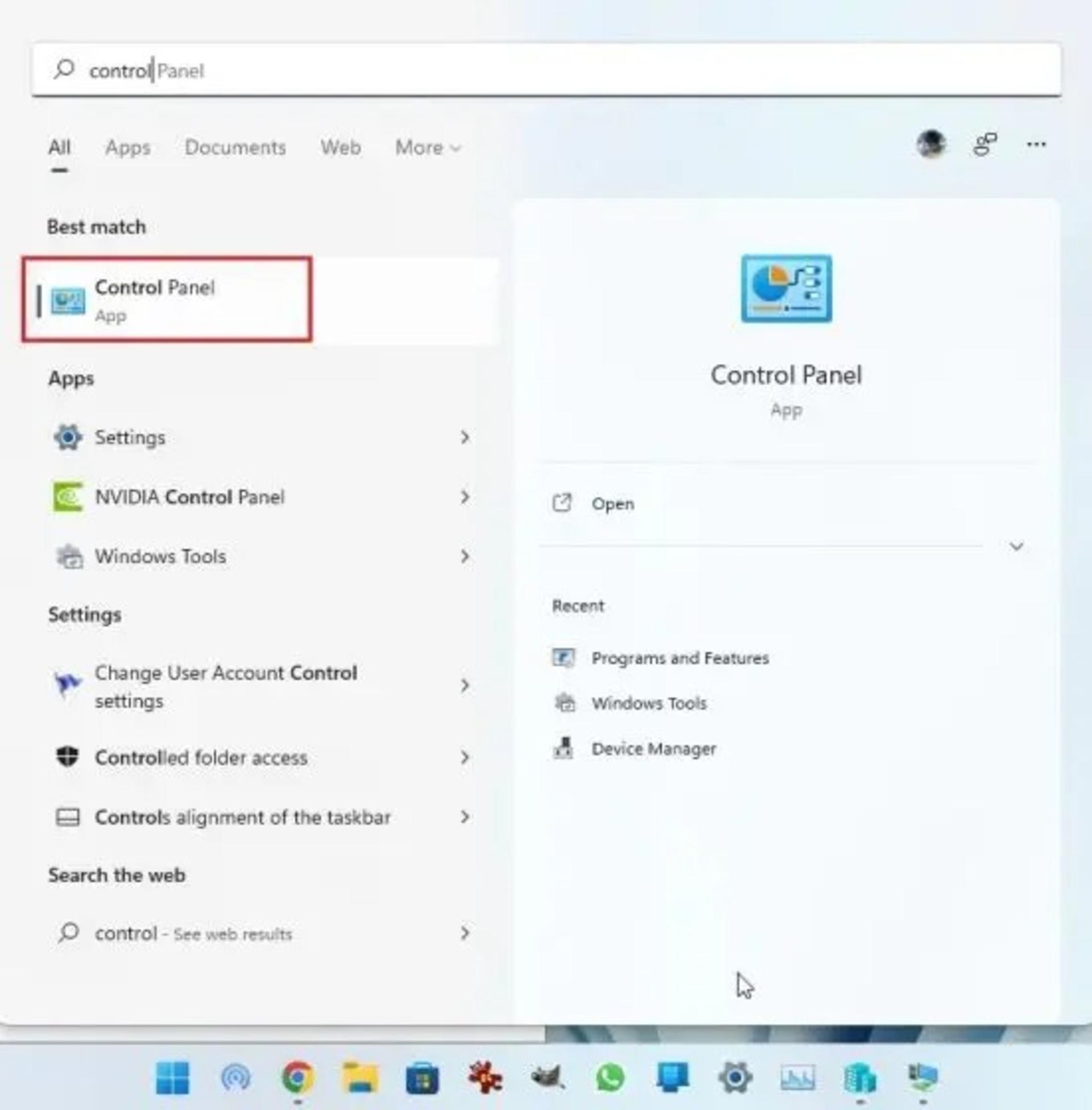Launch Google Chrome from the taskbar

pos(297,1078)
